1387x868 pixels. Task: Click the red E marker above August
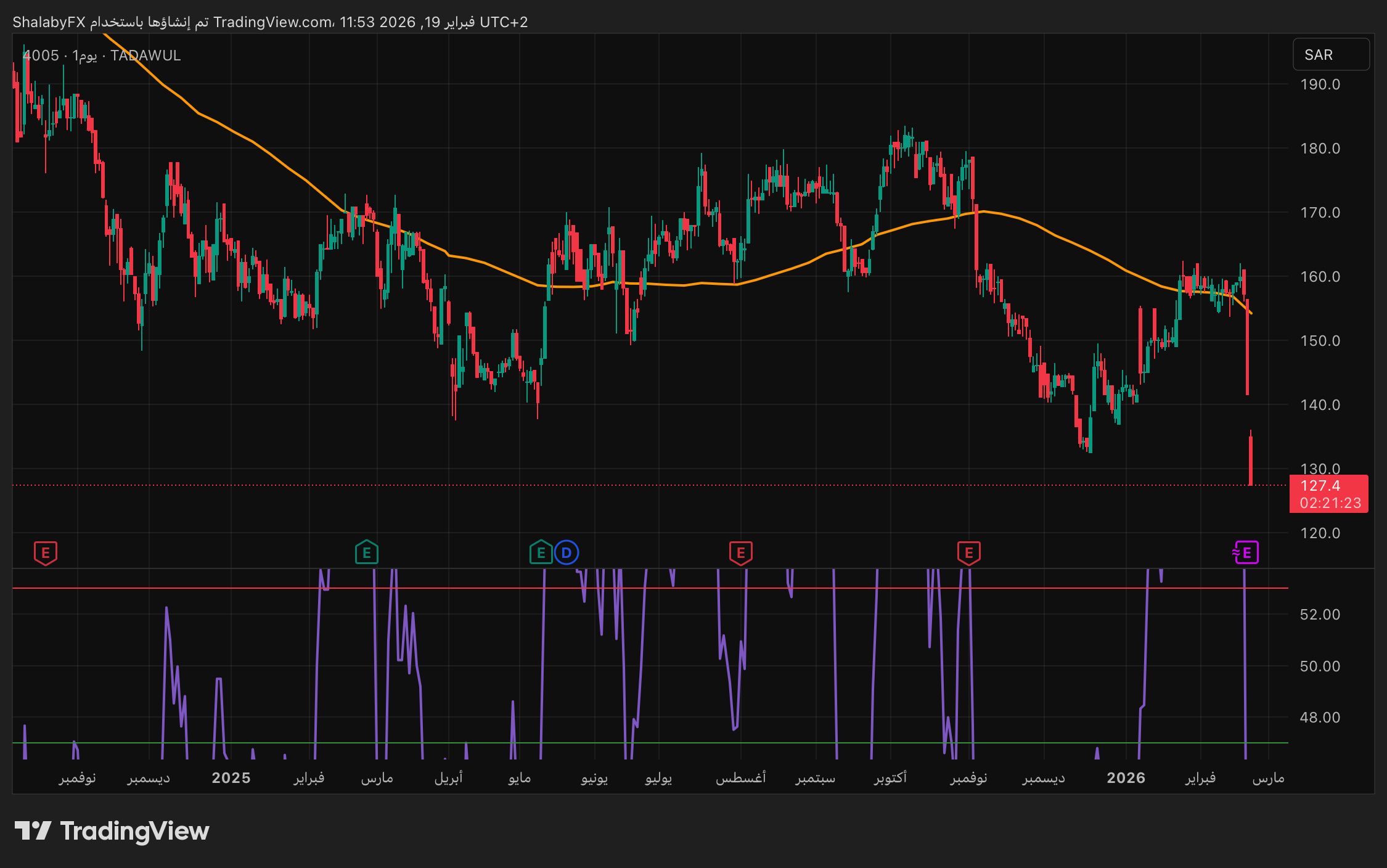coord(741,553)
